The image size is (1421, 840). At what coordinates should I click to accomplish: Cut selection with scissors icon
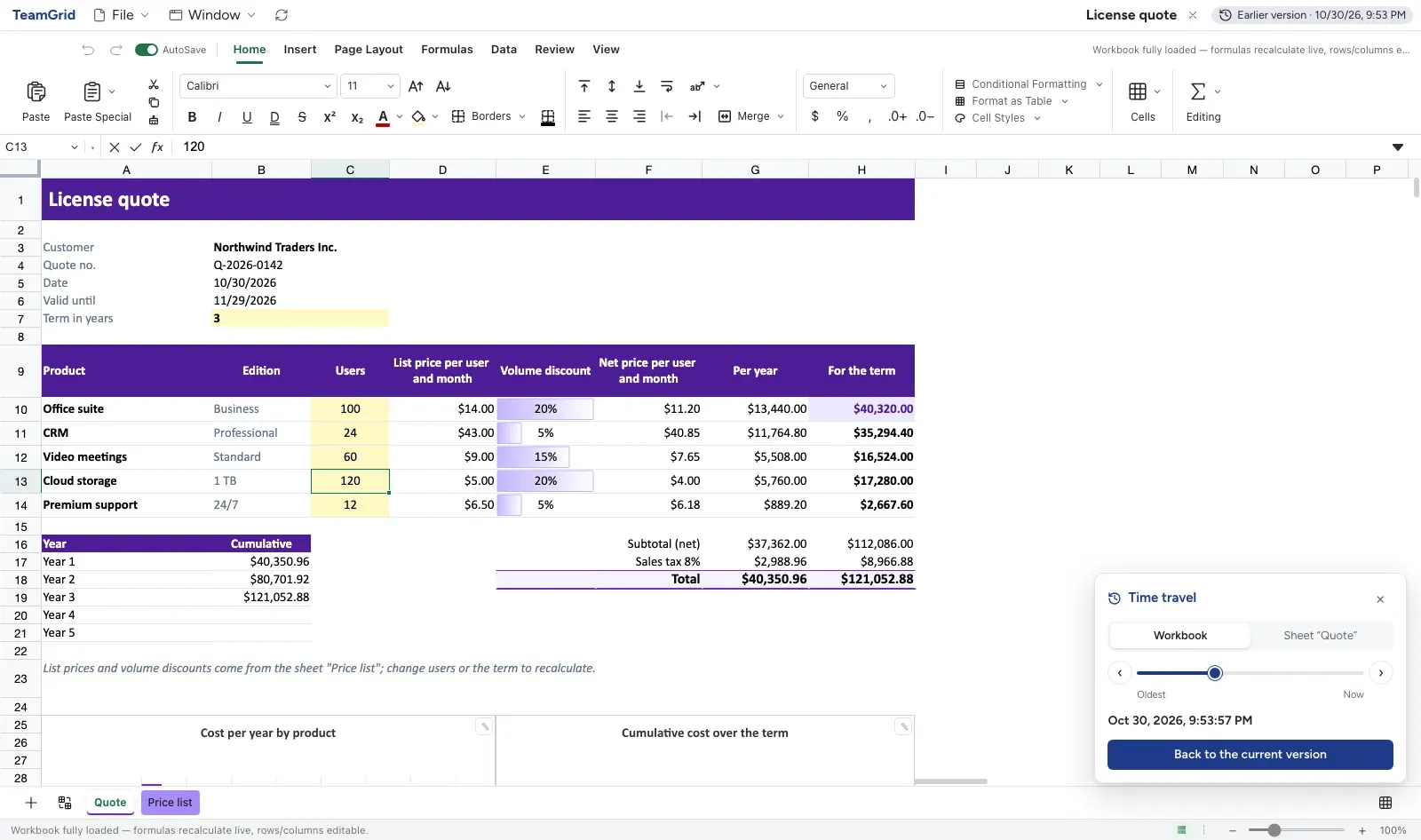154,84
